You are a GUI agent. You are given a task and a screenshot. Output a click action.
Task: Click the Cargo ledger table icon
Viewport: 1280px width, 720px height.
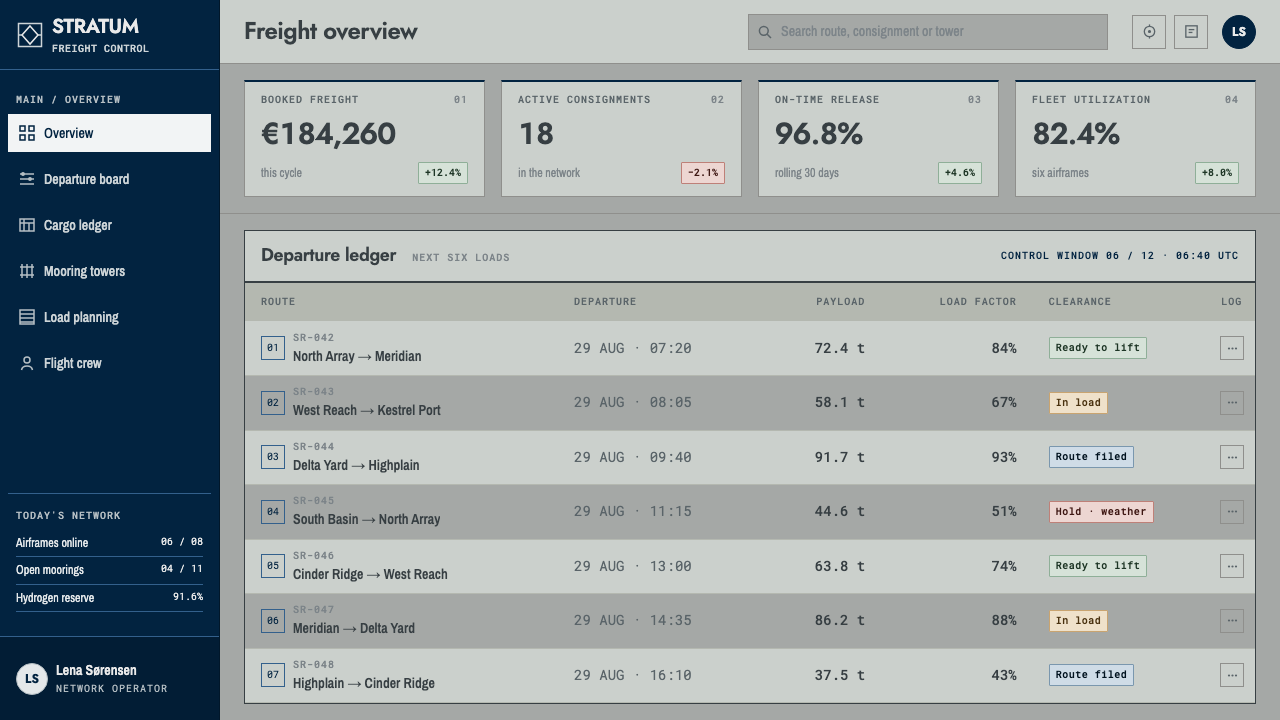pyautogui.click(x=27, y=225)
